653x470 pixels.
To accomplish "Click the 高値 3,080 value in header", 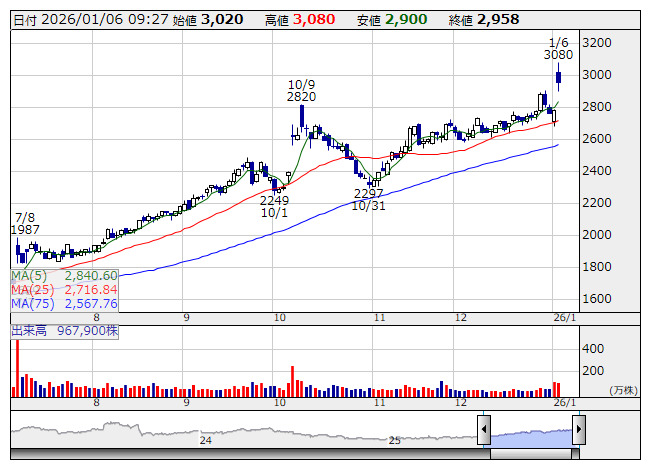I will pos(312,20).
